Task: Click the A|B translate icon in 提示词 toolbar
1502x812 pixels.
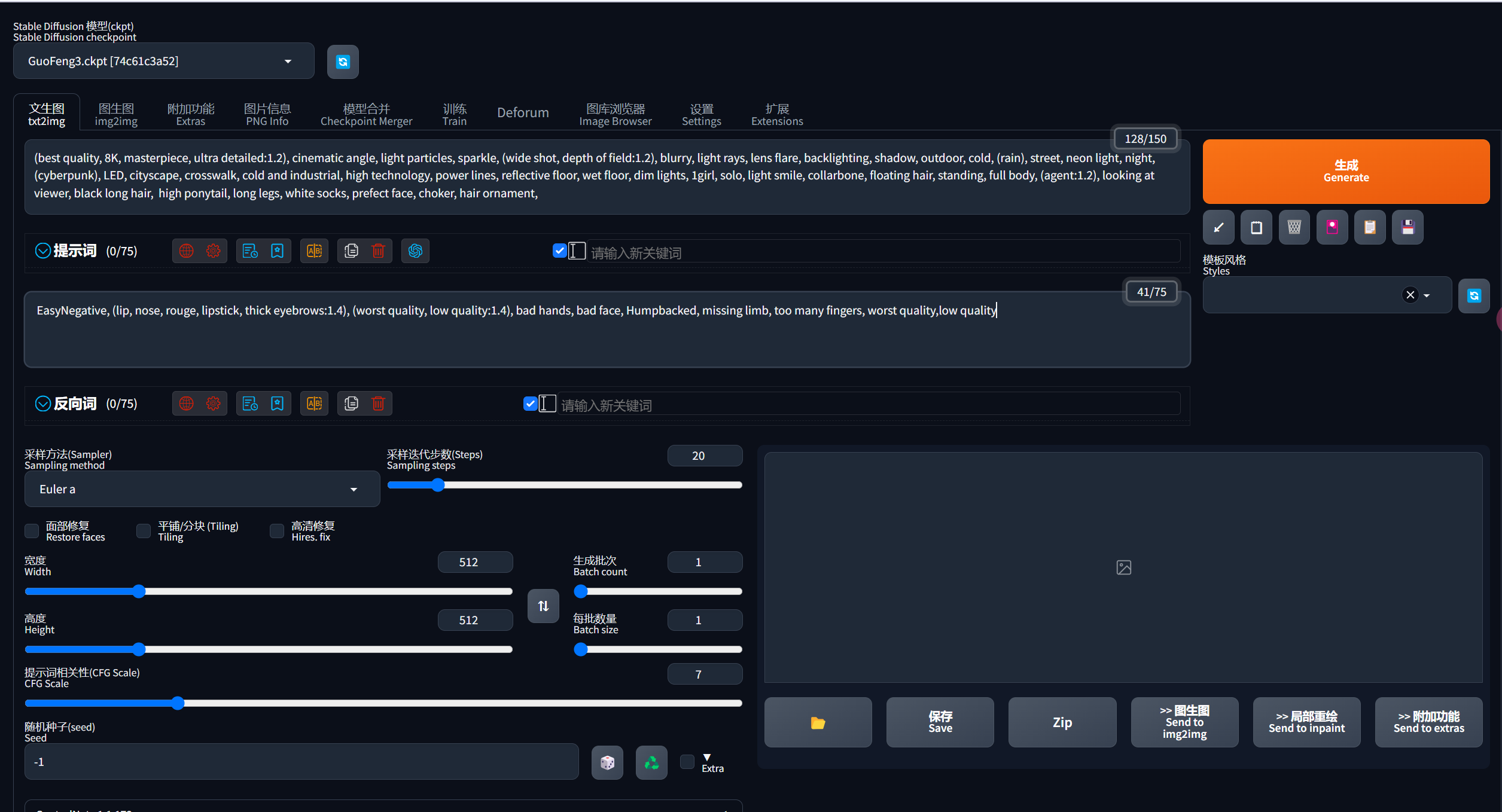Action: click(314, 251)
